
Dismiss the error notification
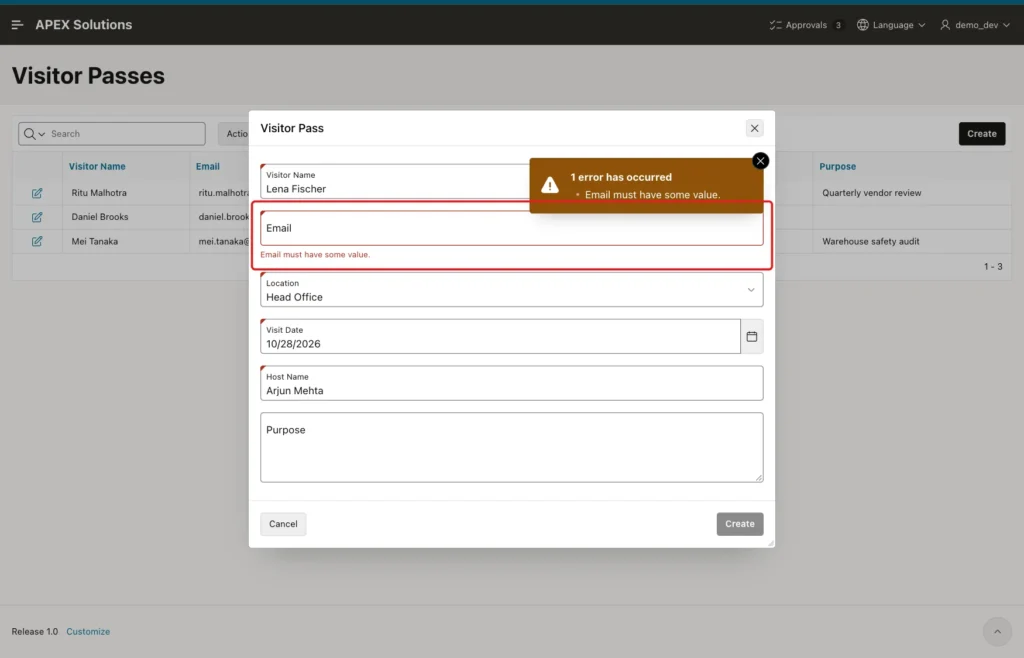pyautogui.click(x=760, y=161)
